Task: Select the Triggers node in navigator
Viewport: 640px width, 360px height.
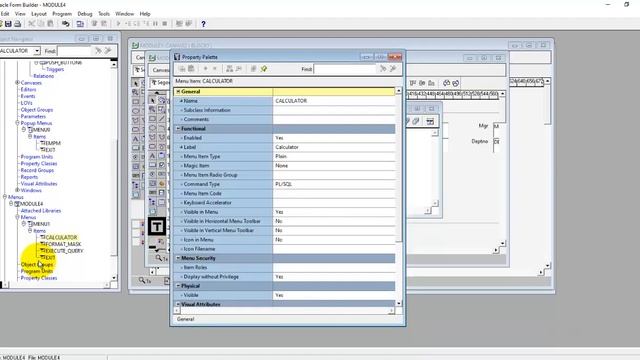Action: pos(55,69)
